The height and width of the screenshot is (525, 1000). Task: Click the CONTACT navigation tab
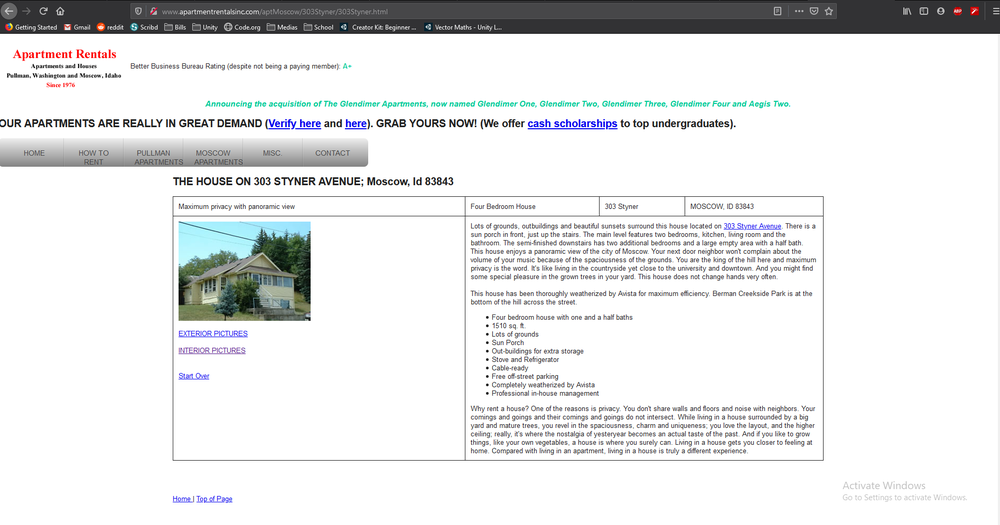333,153
